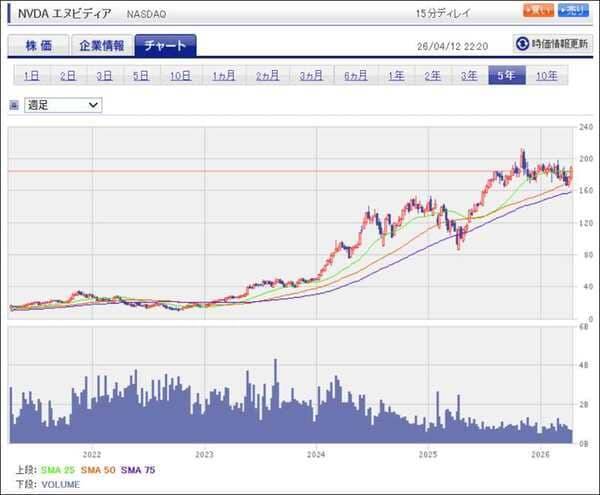This screenshot has width=600, height=495.
Task: Click the green SMA 25 legend label
Action: click(x=57, y=469)
